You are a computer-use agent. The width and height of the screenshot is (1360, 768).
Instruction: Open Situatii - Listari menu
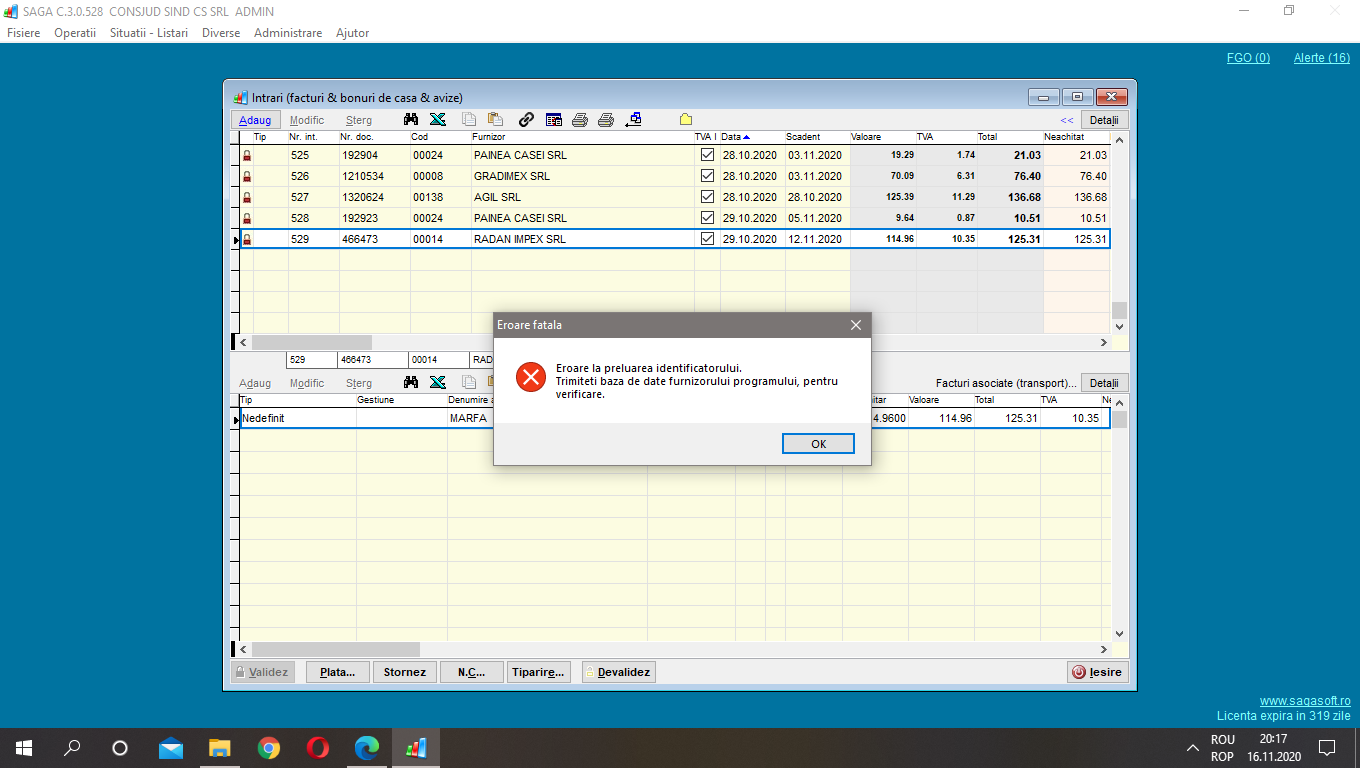click(149, 33)
